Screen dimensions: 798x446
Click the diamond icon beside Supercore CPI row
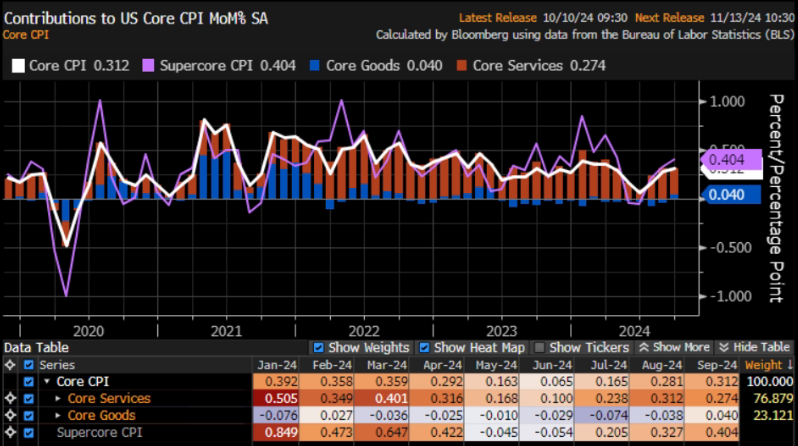pyautogui.click(x=9, y=432)
